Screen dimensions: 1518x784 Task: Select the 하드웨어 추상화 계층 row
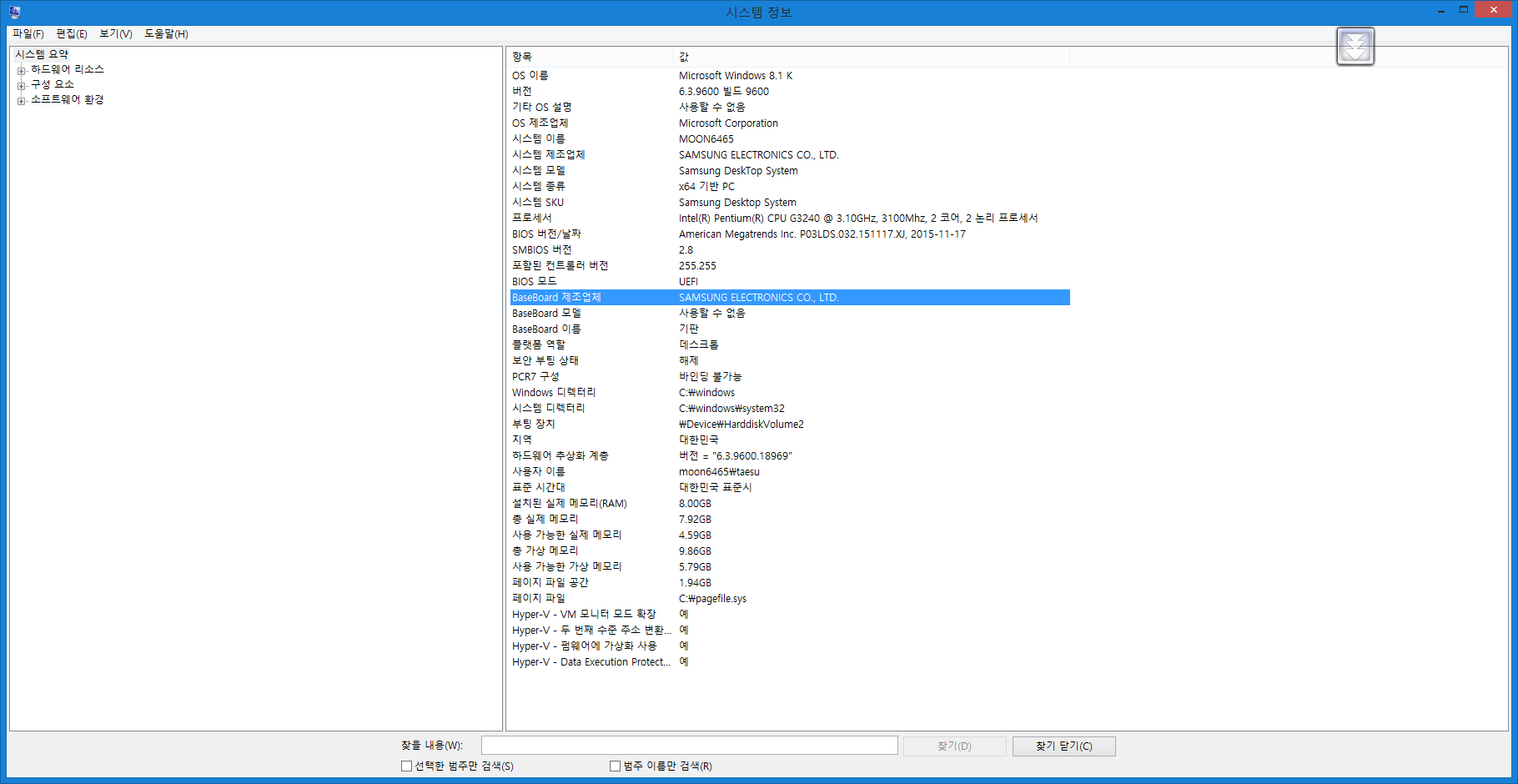tap(790, 456)
